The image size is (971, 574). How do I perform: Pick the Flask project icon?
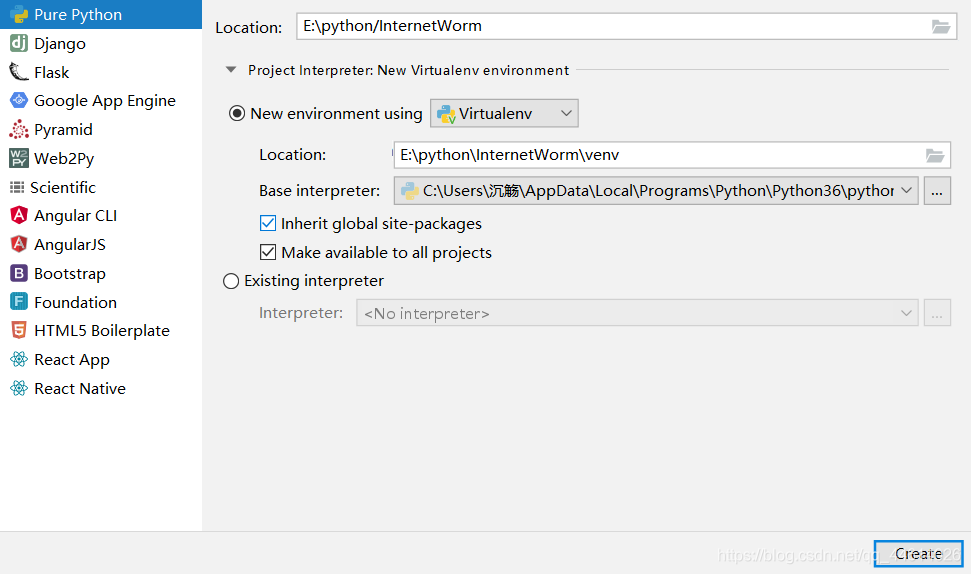point(19,72)
